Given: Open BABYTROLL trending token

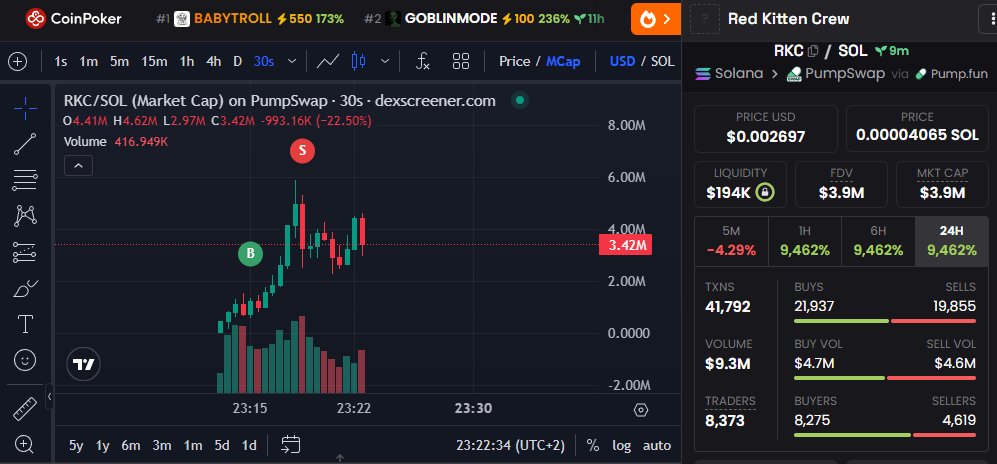Looking at the screenshot, I should (x=250, y=18).
